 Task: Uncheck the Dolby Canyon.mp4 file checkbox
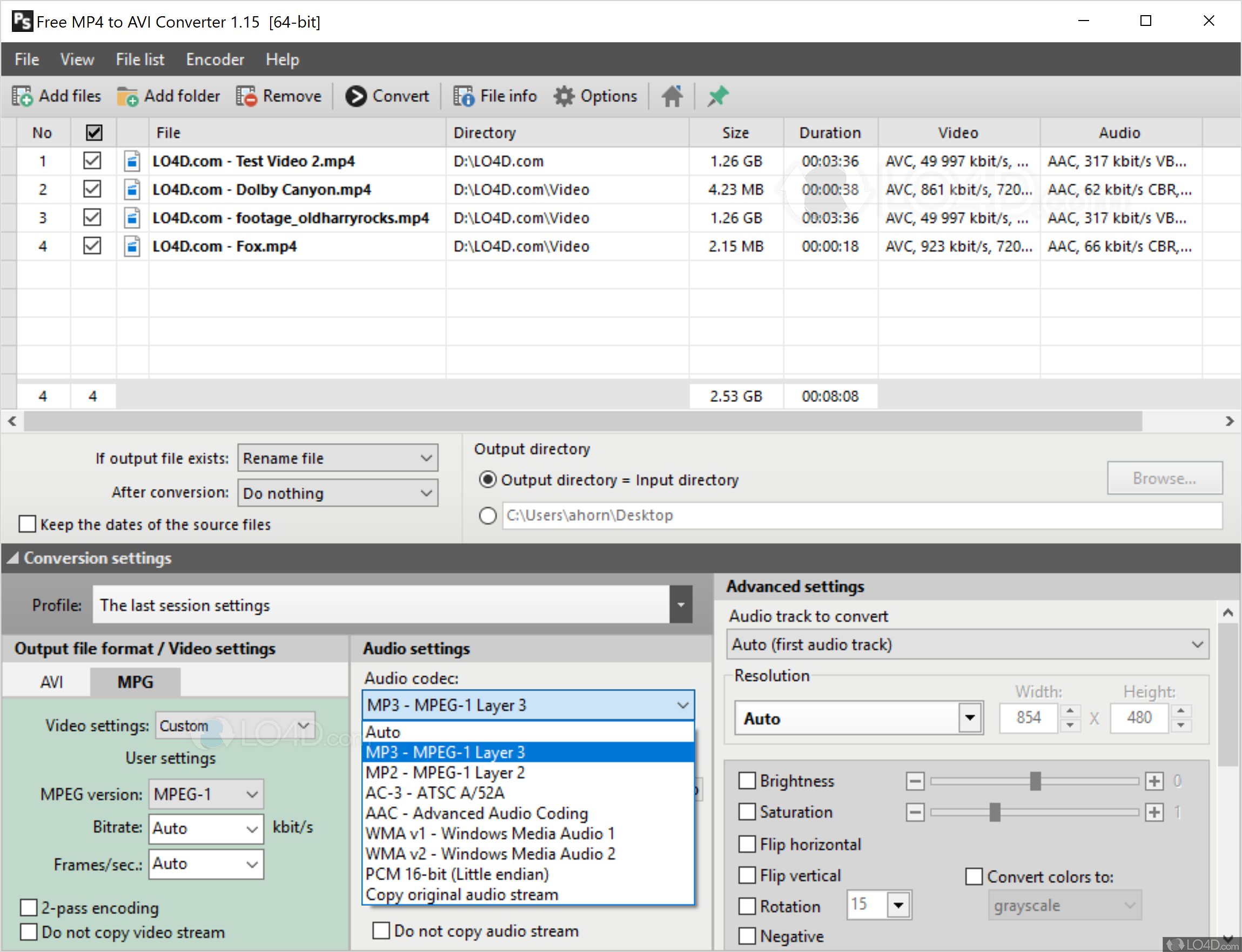point(92,189)
